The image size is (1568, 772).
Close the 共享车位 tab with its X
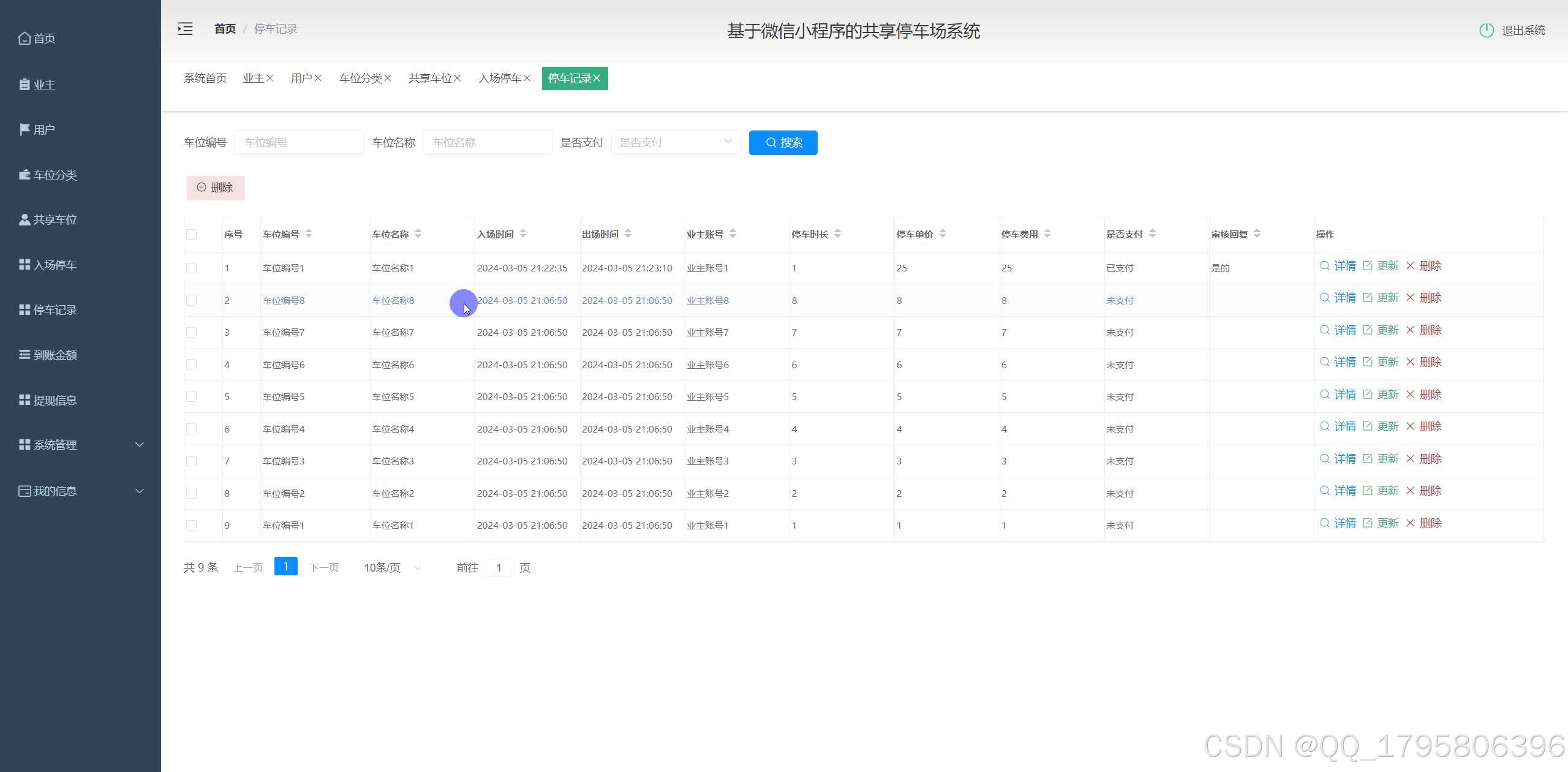click(458, 78)
